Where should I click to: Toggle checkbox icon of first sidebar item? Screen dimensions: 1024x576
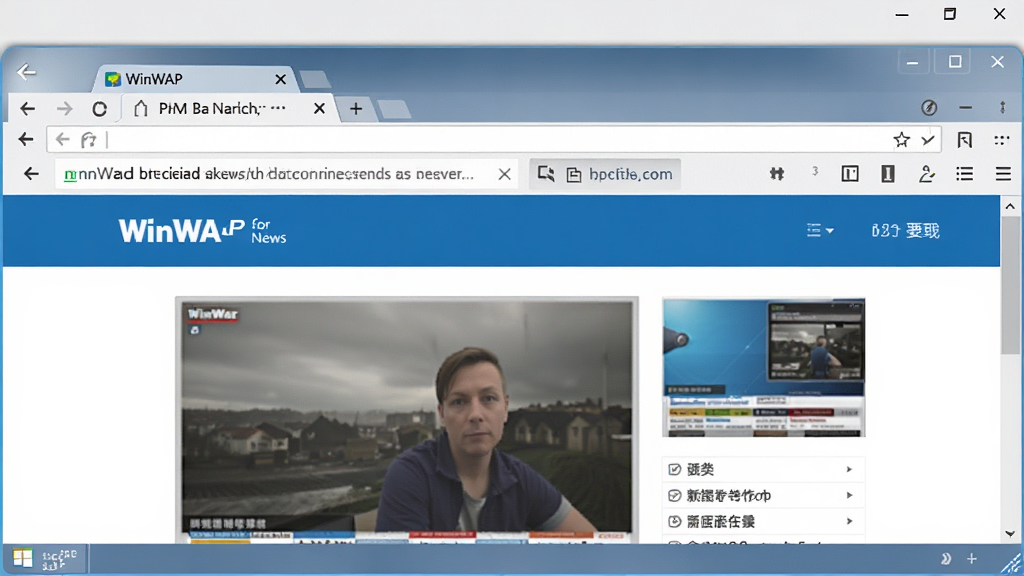coord(675,470)
